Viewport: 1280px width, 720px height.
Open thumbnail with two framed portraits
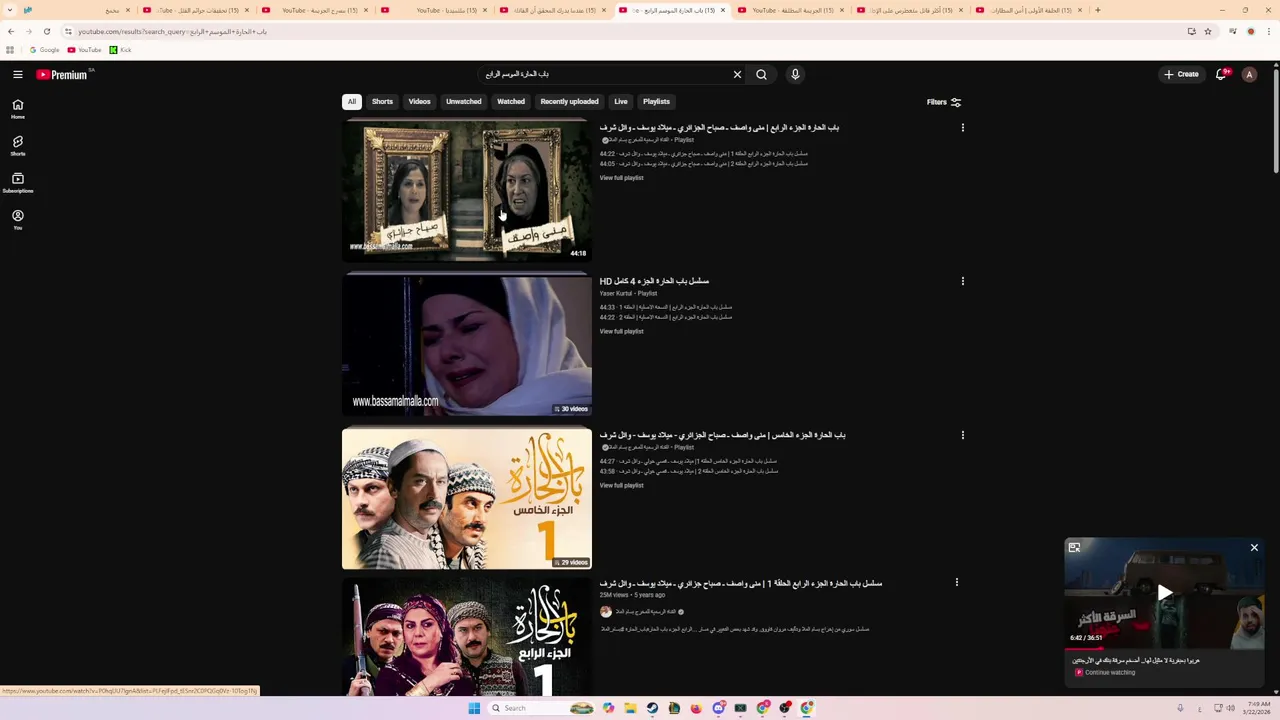[x=467, y=190]
